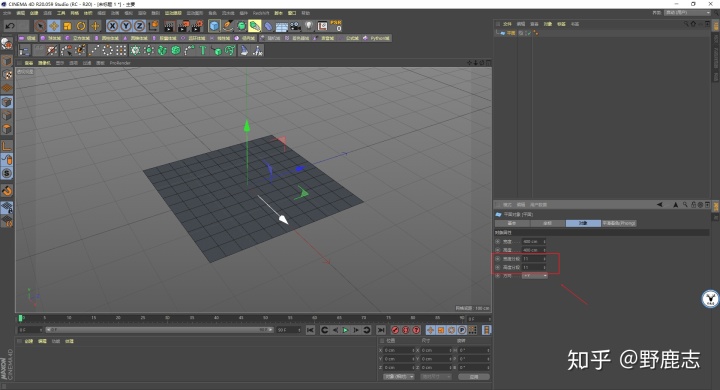Click frame 45 on the timeline ruler
Image resolution: width=720 pixels, height=390 pixels.
pyautogui.click(x=241, y=318)
